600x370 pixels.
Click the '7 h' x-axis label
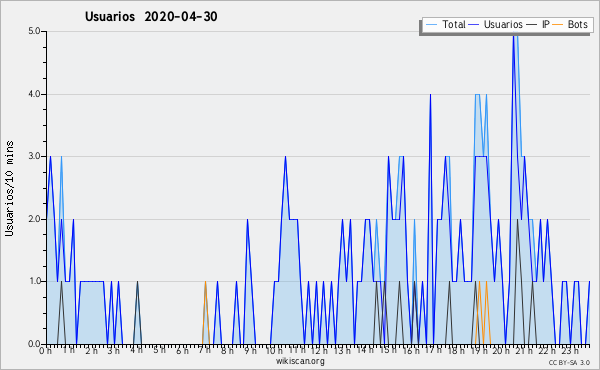[205, 350]
